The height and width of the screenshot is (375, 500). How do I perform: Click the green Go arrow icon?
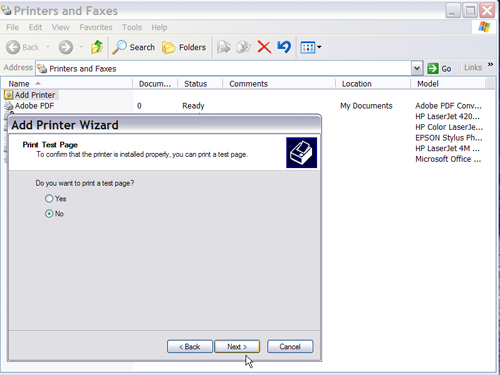pyautogui.click(x=433, y=68)
